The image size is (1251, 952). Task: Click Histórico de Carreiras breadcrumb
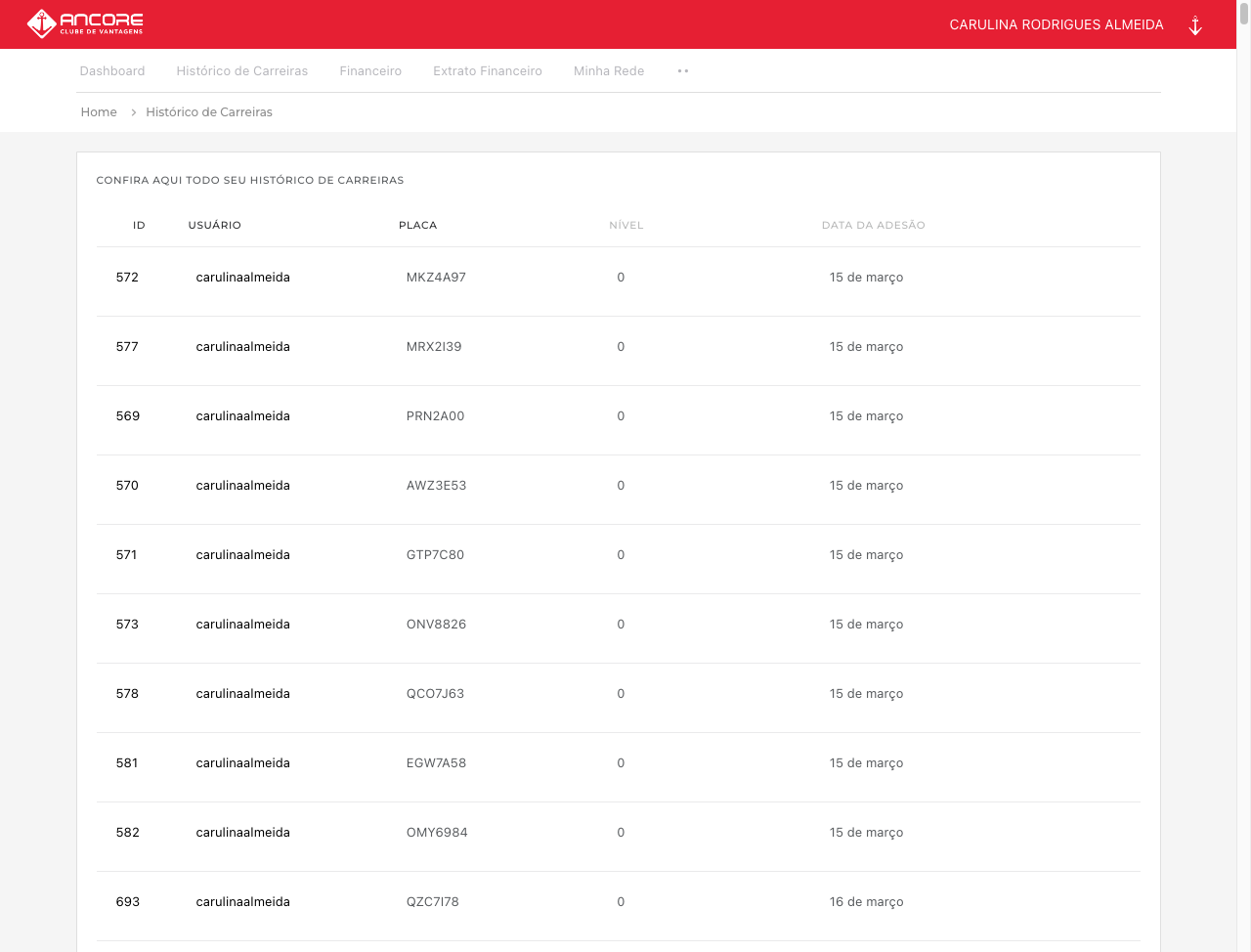tap(209, 112)
